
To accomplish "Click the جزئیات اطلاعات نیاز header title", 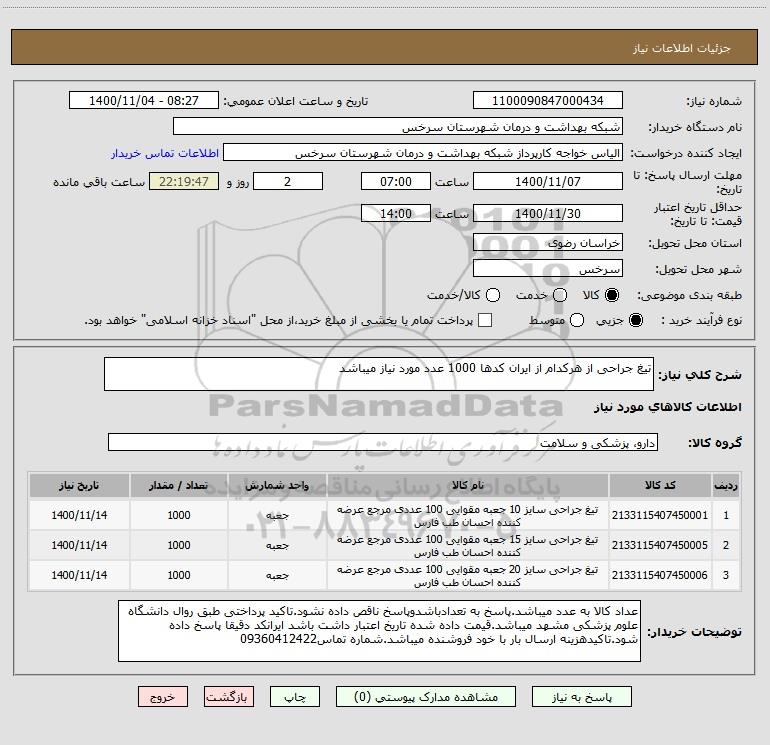I will pyautogui.click(x=682, y=48).
